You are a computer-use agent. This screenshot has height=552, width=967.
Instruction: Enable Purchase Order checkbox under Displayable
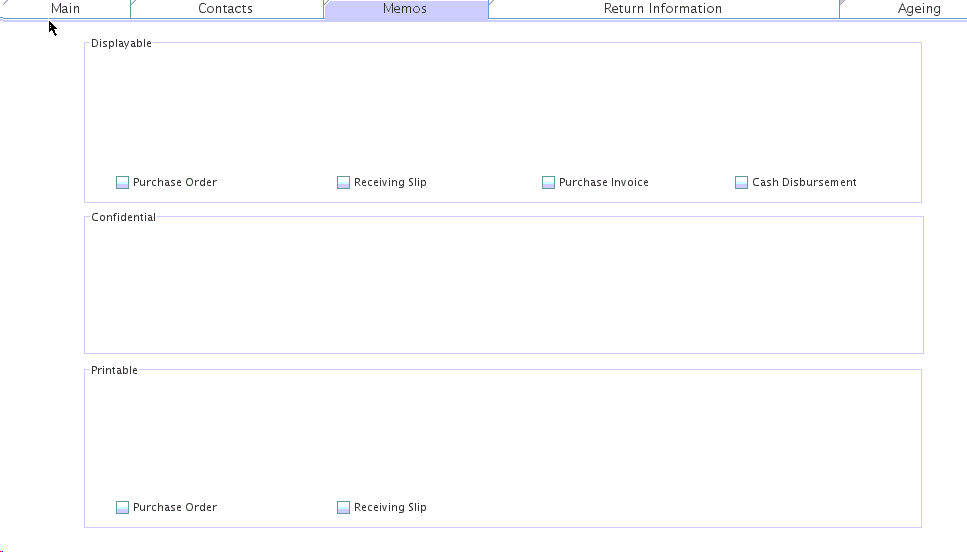(123, 183)
